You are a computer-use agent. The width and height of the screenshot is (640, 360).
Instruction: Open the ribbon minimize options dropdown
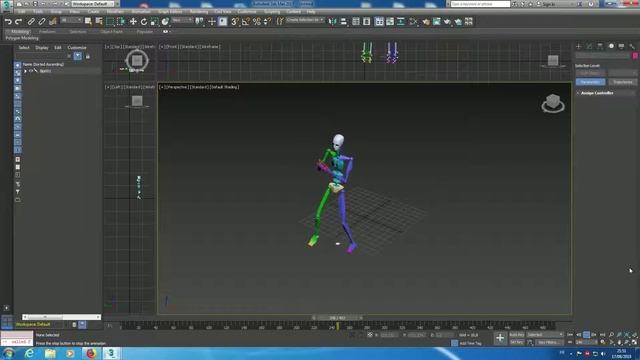pyautogui.click(x=166, y=31)
